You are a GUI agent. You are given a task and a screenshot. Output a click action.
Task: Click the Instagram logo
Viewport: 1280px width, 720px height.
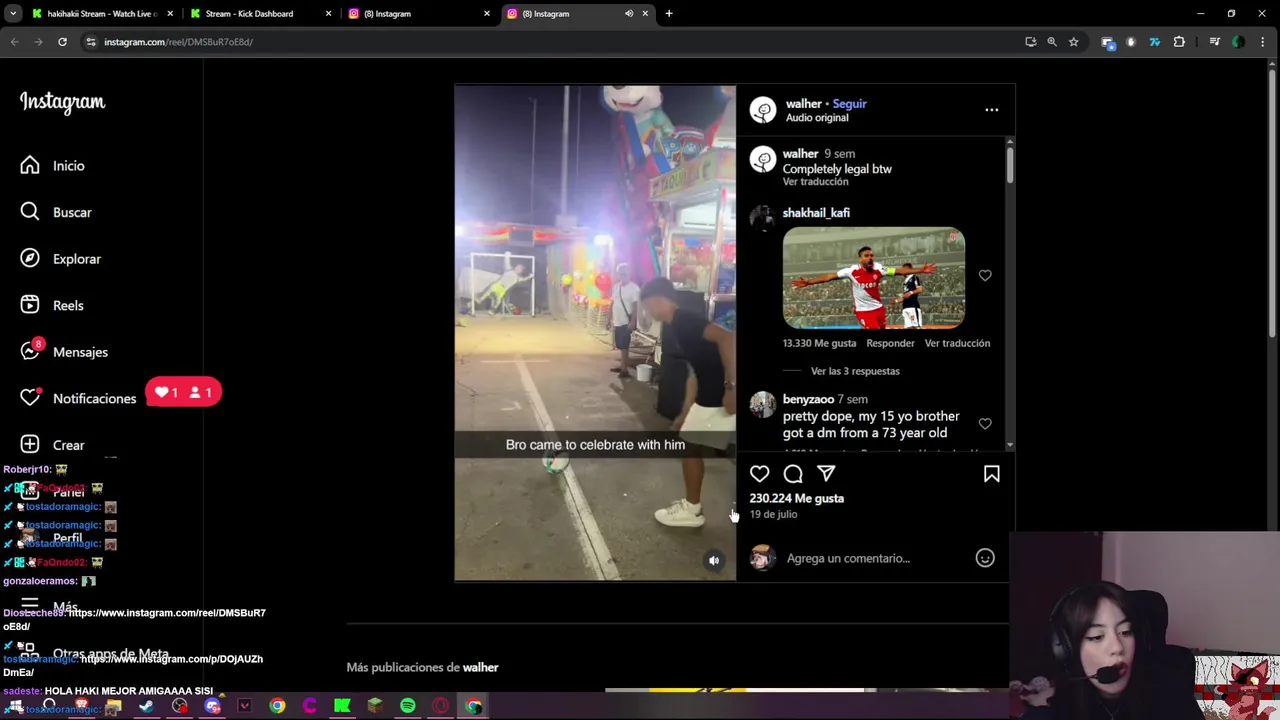click(x=62, y=102)
